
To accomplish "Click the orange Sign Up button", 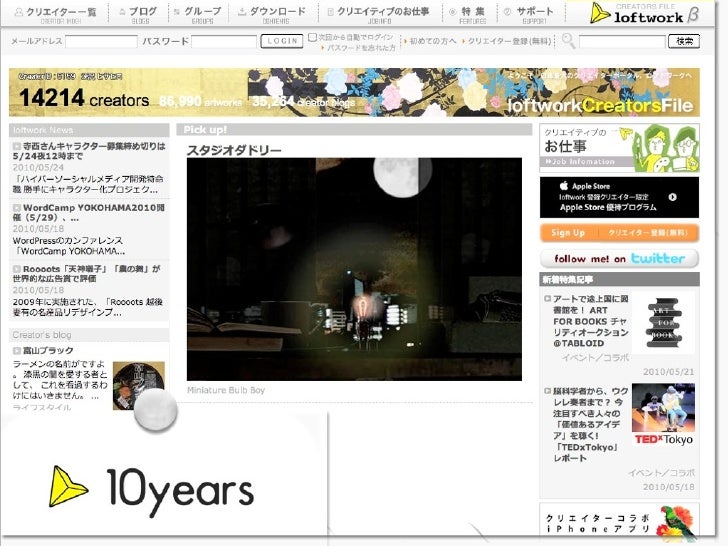I will click(x=619, y=233).
